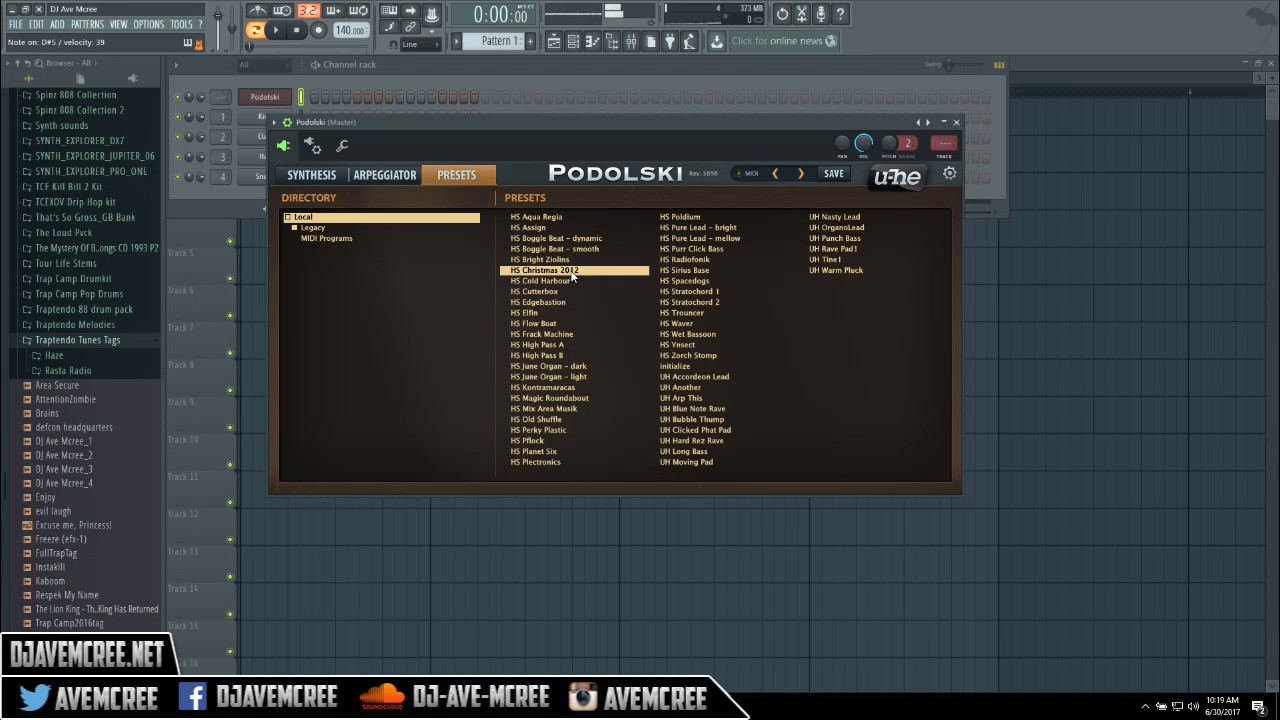Open Podolski's plugin processing wrench icon
Screen dimensions: 1280x720
(x=341, y=146)
